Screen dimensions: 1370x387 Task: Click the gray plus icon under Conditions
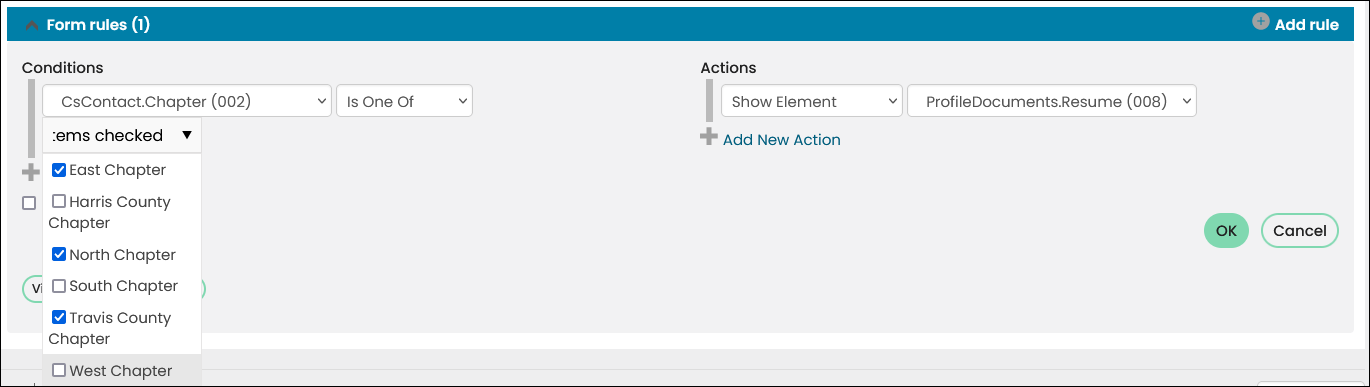point(30,172)
